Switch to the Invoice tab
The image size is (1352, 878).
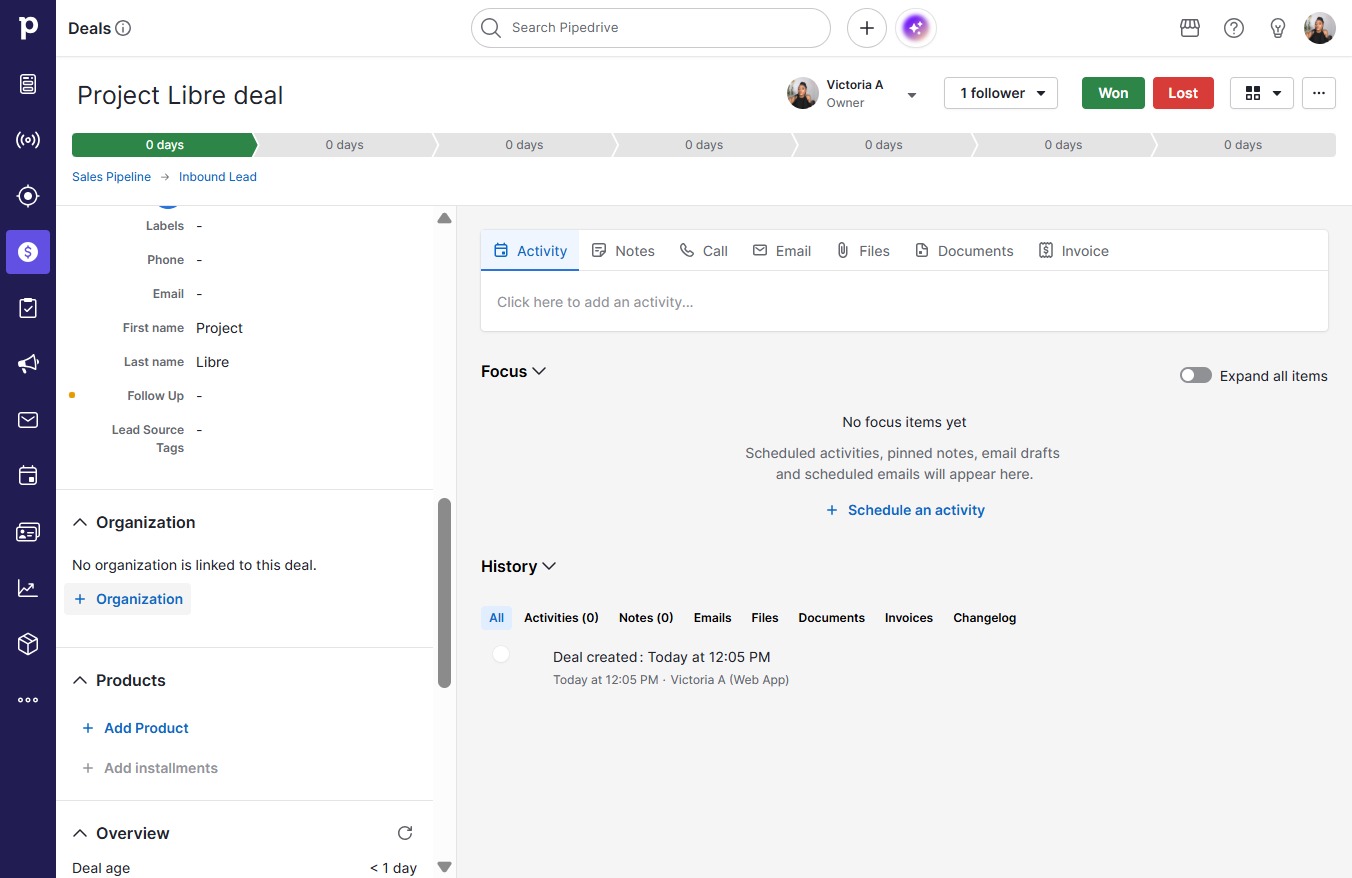1074,251
